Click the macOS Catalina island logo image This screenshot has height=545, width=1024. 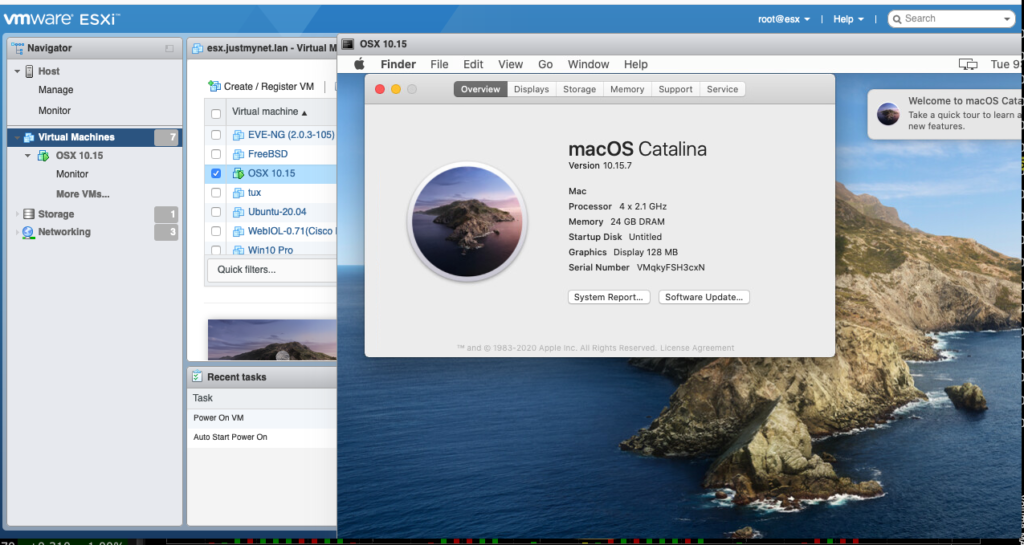[467, 221]
